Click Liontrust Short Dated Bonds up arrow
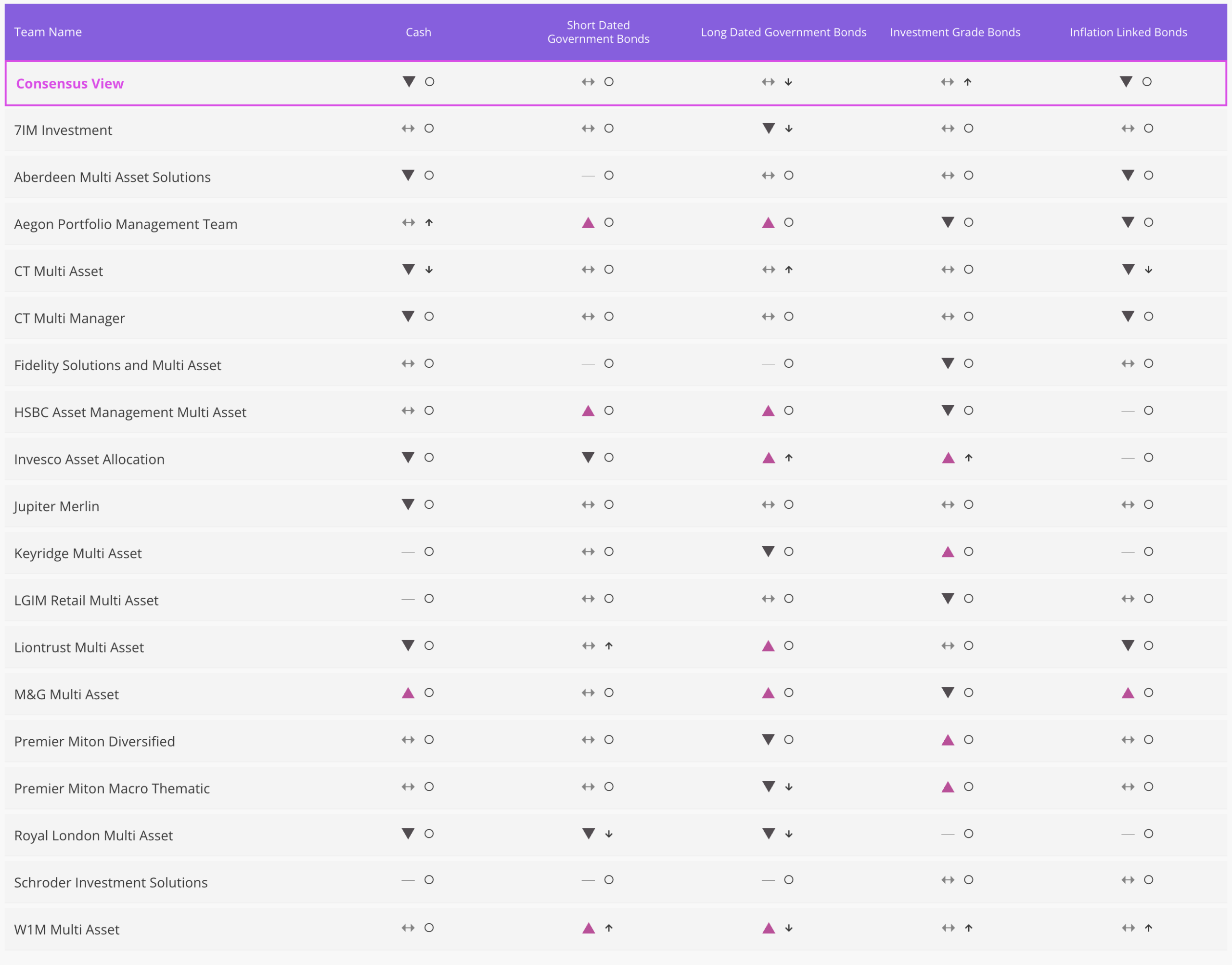The height and width of the screenshot is (965, 1232). (x=609, y=646)
